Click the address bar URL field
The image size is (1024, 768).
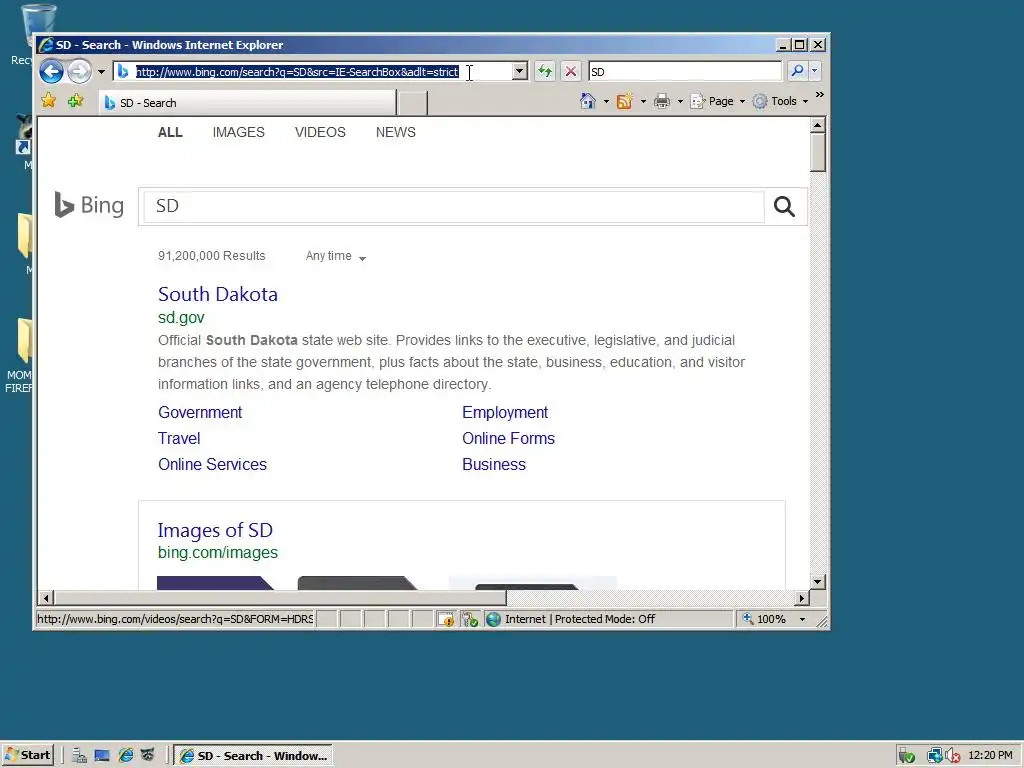(x=312, y=71)
